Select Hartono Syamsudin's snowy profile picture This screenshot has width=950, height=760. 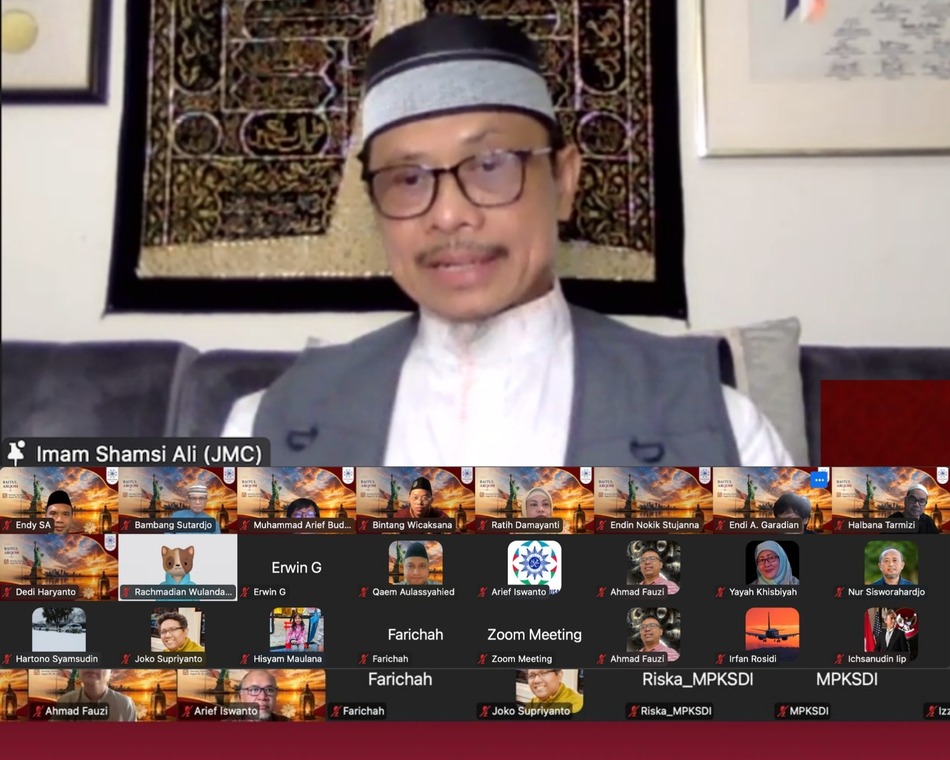59,629
